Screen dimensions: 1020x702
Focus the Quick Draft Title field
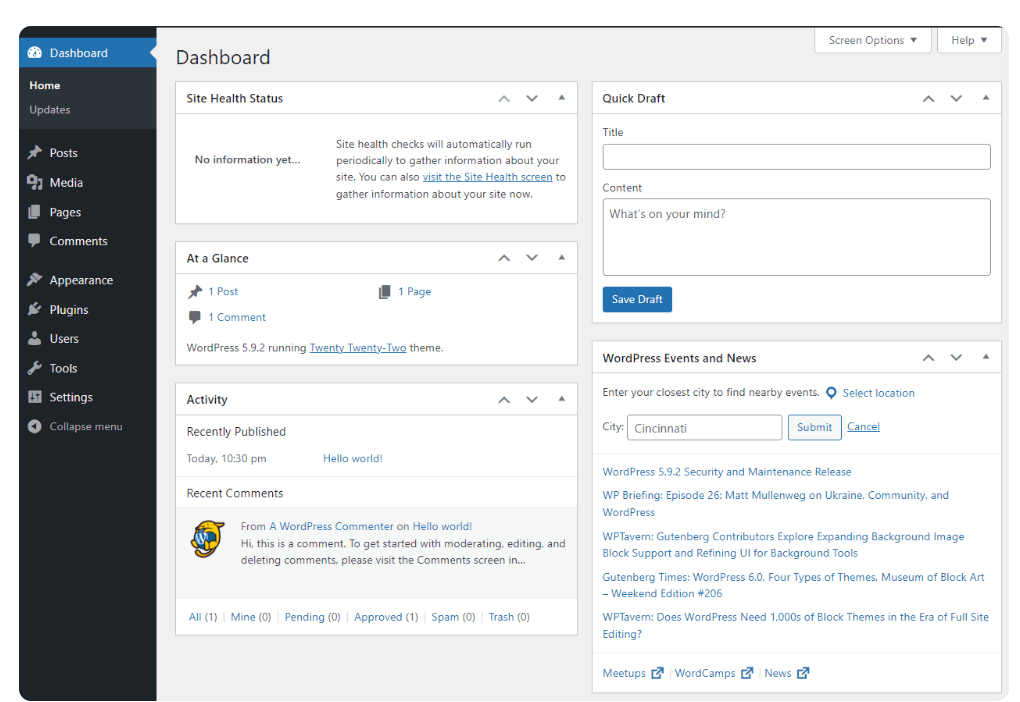796,157
